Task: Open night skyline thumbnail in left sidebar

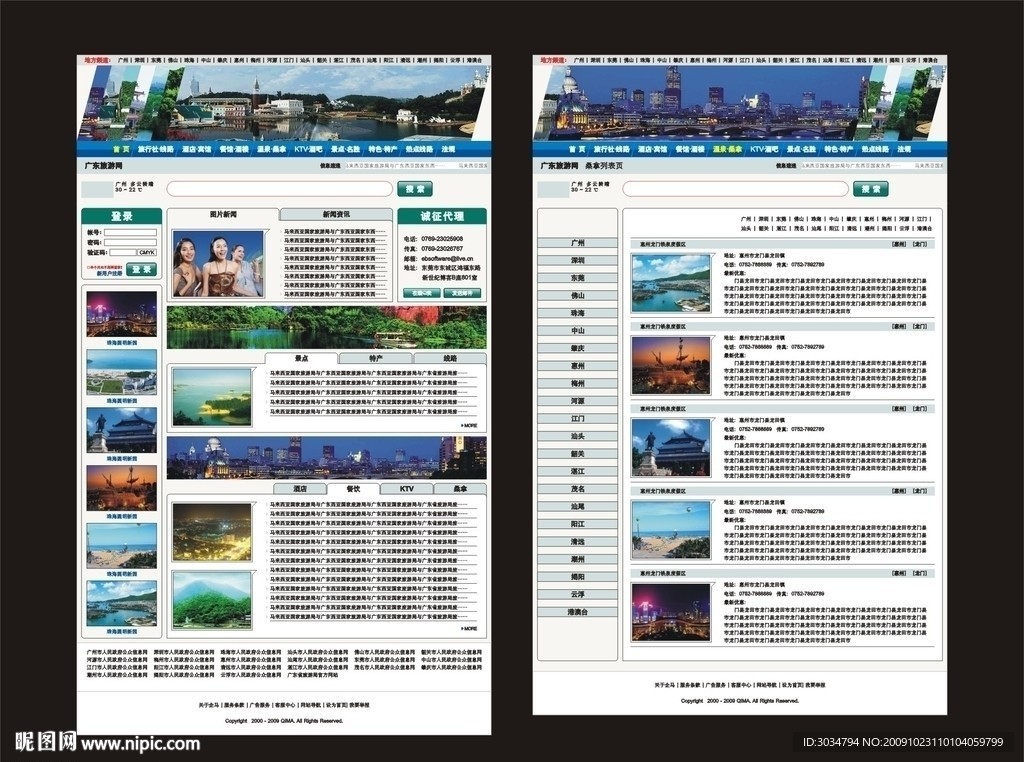Action: [121, 314]
